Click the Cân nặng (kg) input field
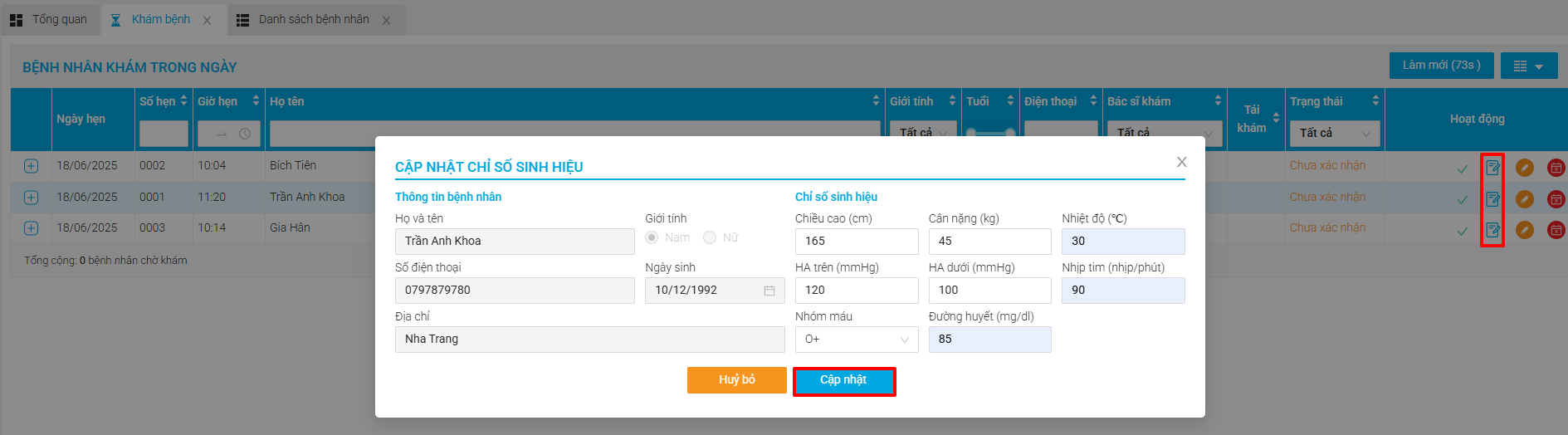Image resolution: width=1568 pixels, height=435 pixels. (x=990, y=242)
